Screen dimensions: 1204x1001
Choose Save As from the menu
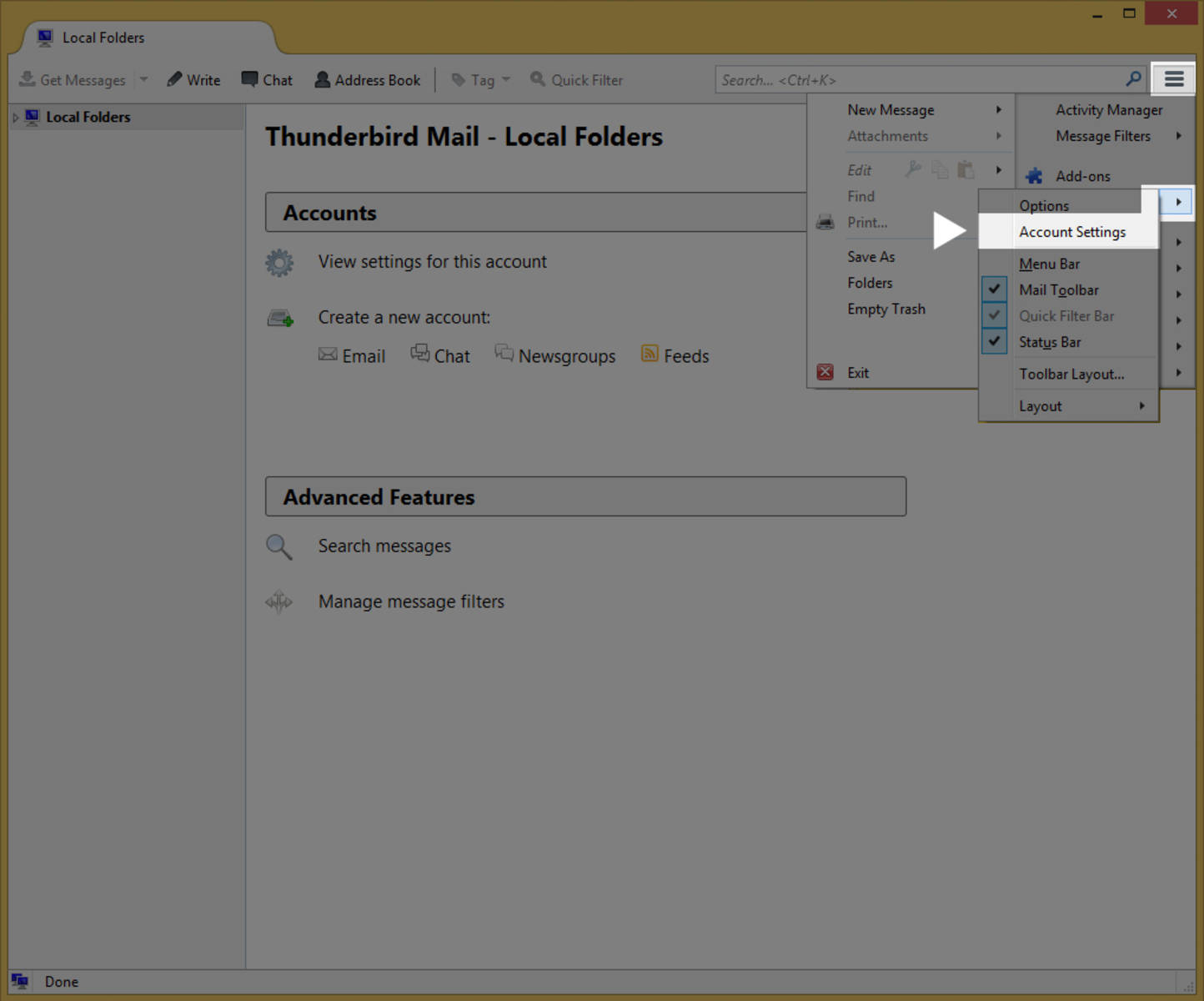point(871,257)
